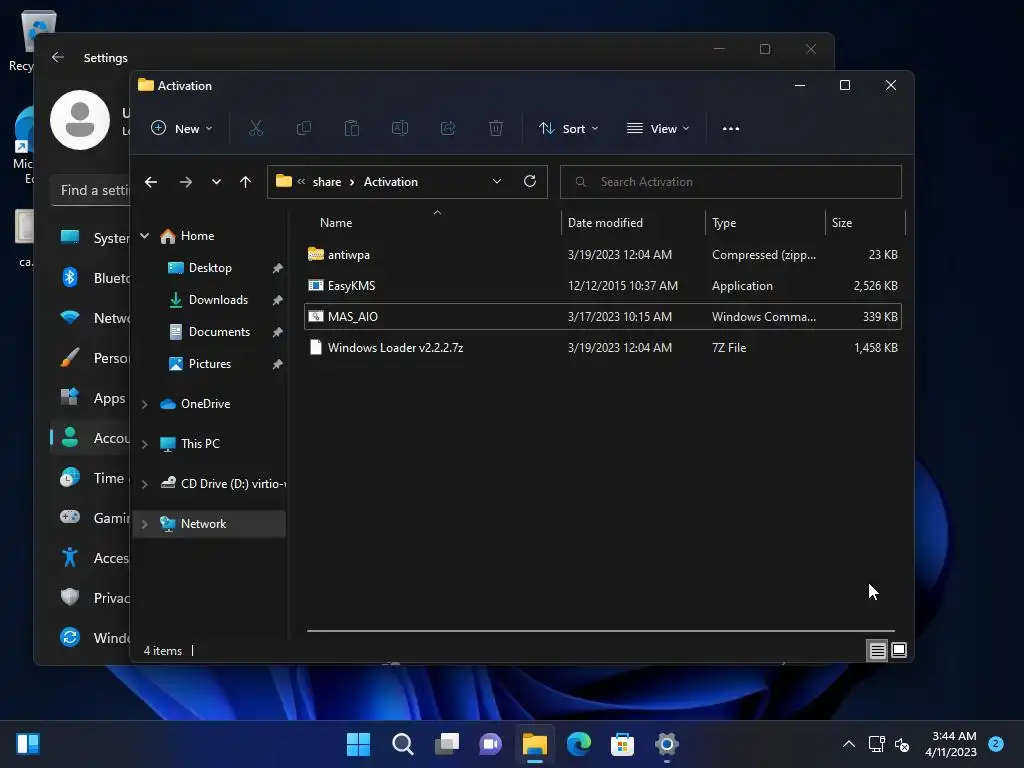Screen dimensions: 1024x768
Task: Open the notification count badge
Action: [996, 743]
